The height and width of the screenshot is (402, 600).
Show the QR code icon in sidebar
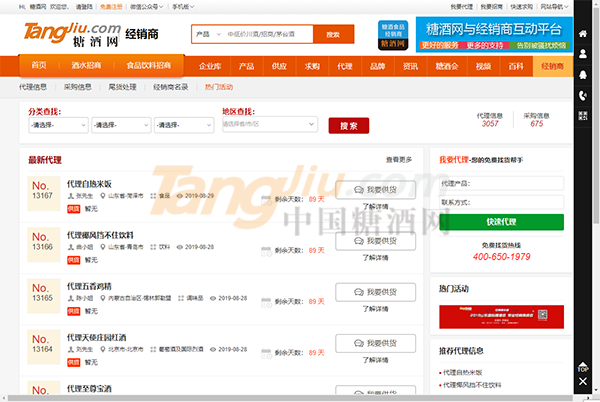pos(582,116)
